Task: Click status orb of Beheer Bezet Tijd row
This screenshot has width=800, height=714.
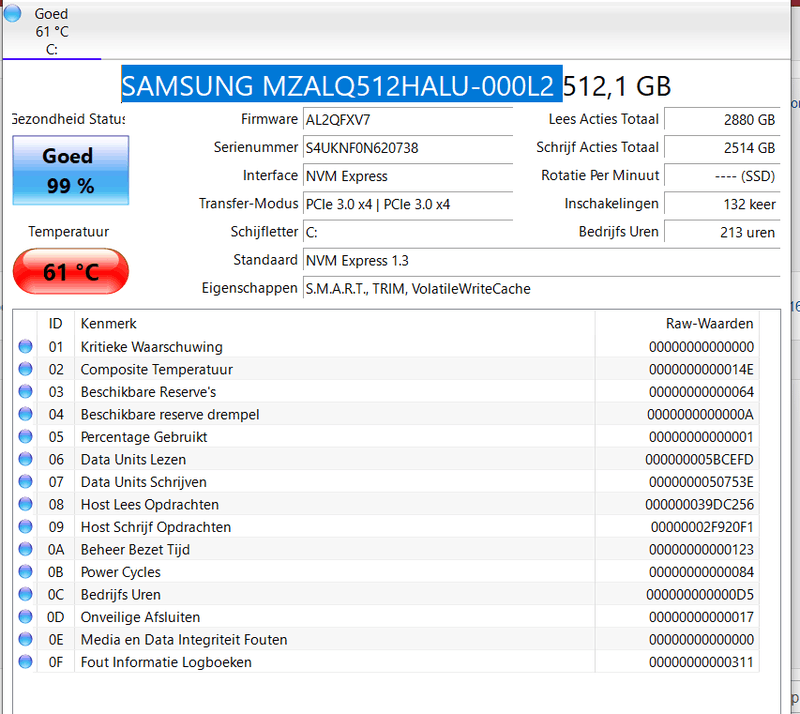Action: (25, 549)
